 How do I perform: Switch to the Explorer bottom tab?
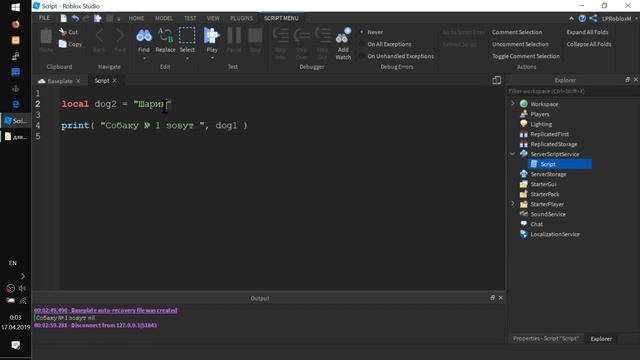point(601,339)
